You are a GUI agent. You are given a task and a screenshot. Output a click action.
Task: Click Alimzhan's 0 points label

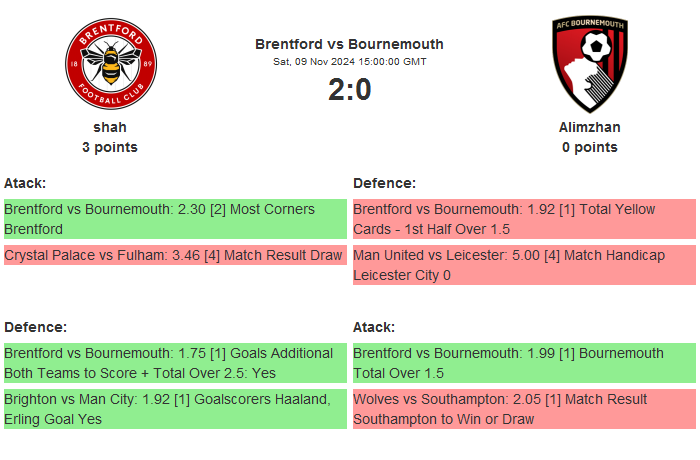click(x=589, y=147)
